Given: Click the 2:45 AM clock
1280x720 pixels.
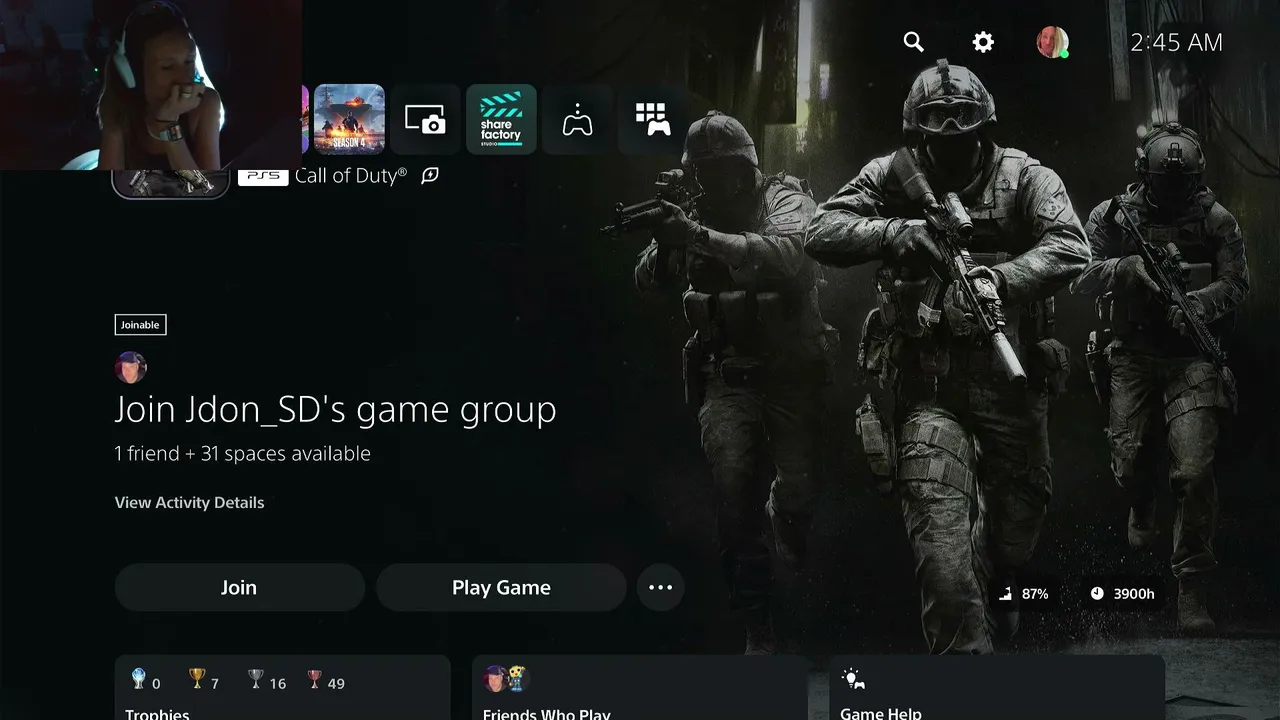Looking at the screenshot, I should (x=1176, y=42).
